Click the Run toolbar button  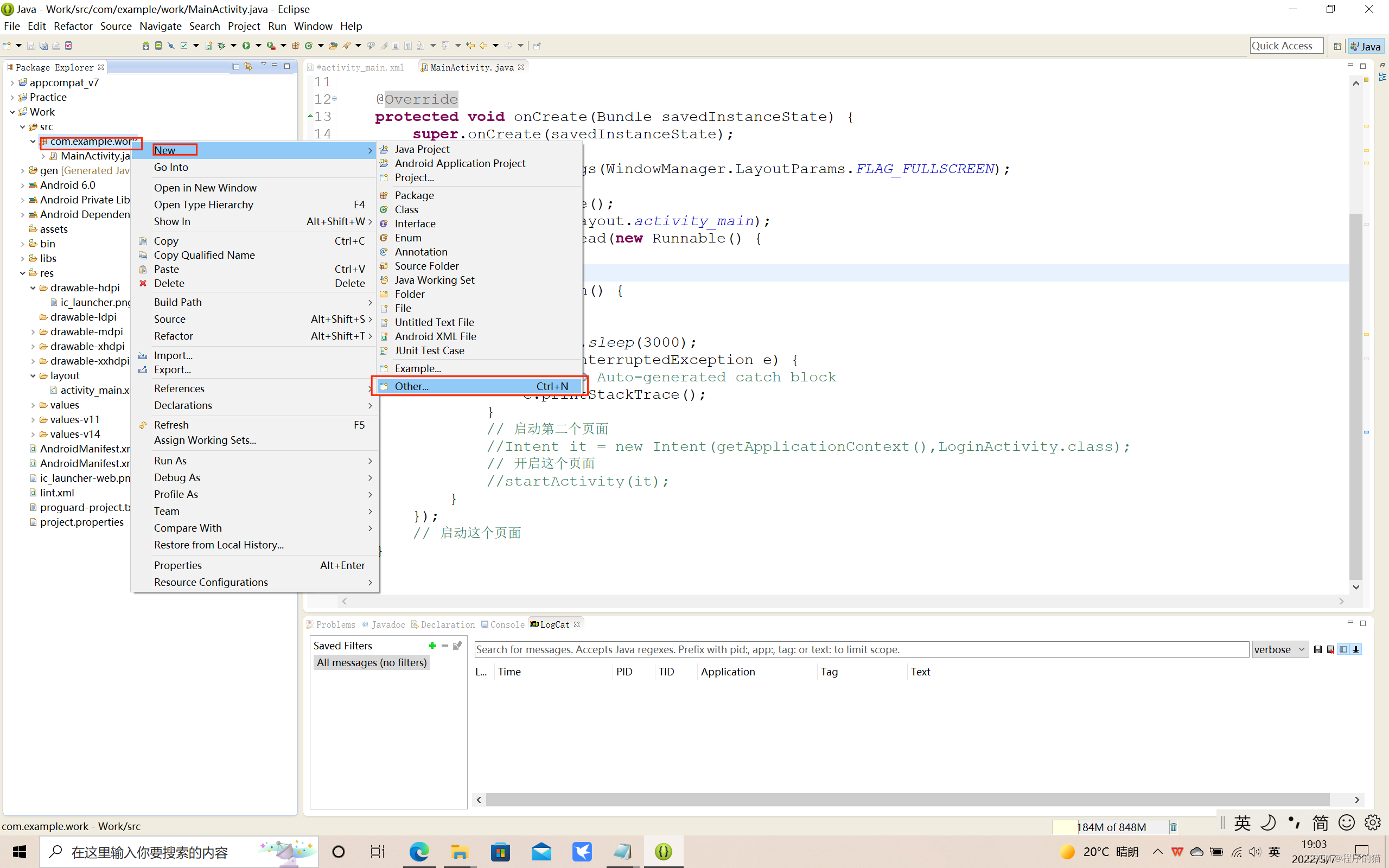[247, 46]
